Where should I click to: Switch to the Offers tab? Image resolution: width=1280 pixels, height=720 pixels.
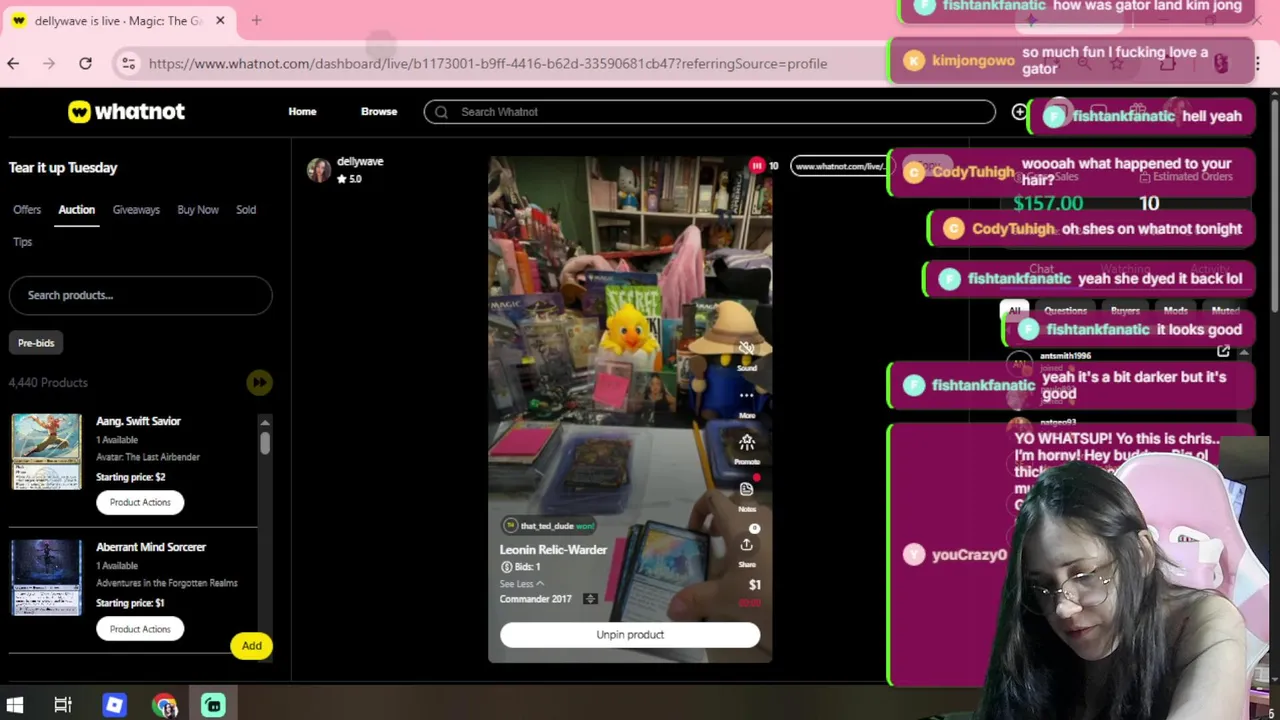(x=27, y=210)
